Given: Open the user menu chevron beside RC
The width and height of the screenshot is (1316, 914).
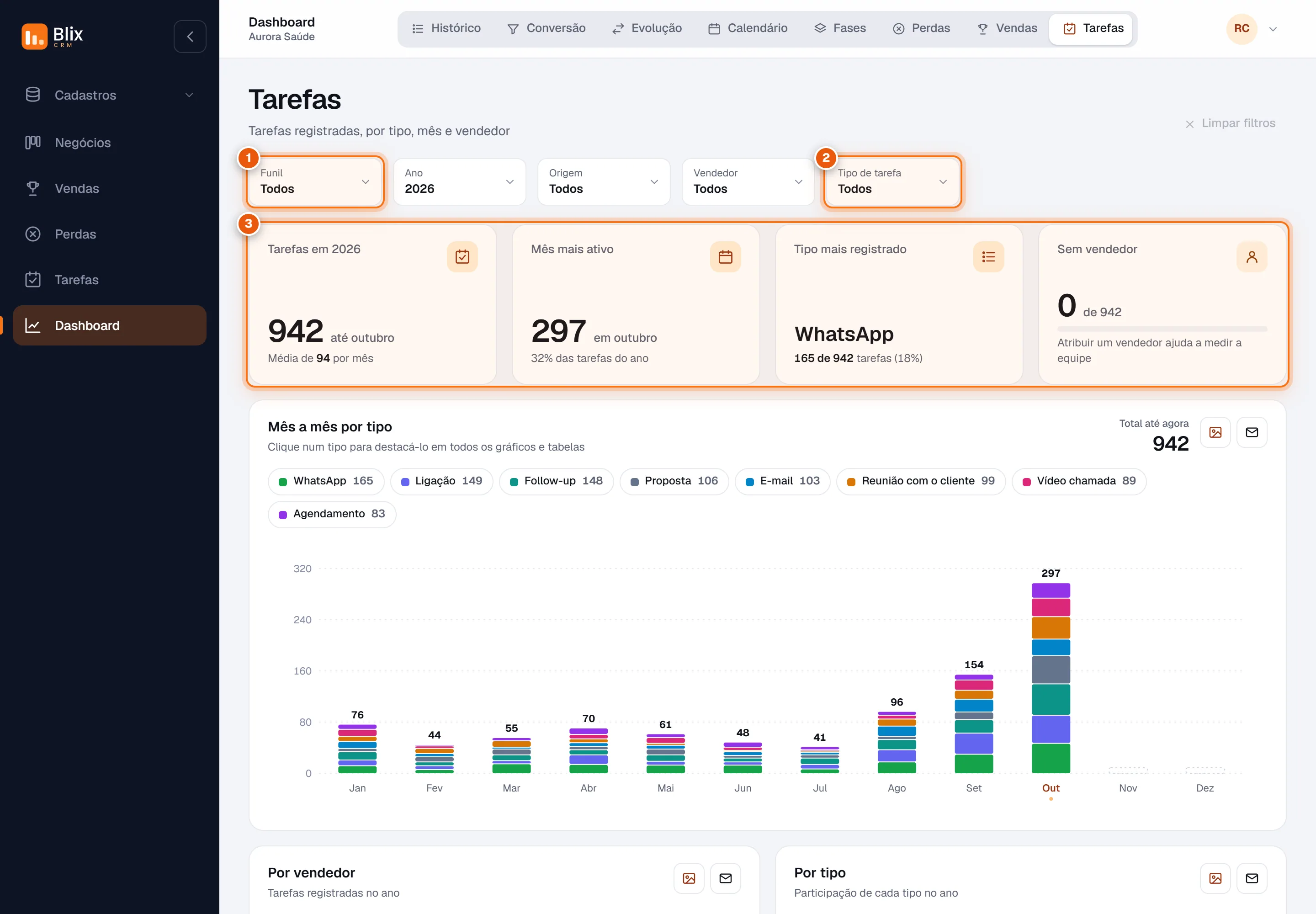Looking at the screenshot, I should click(x=1273, y=29).
